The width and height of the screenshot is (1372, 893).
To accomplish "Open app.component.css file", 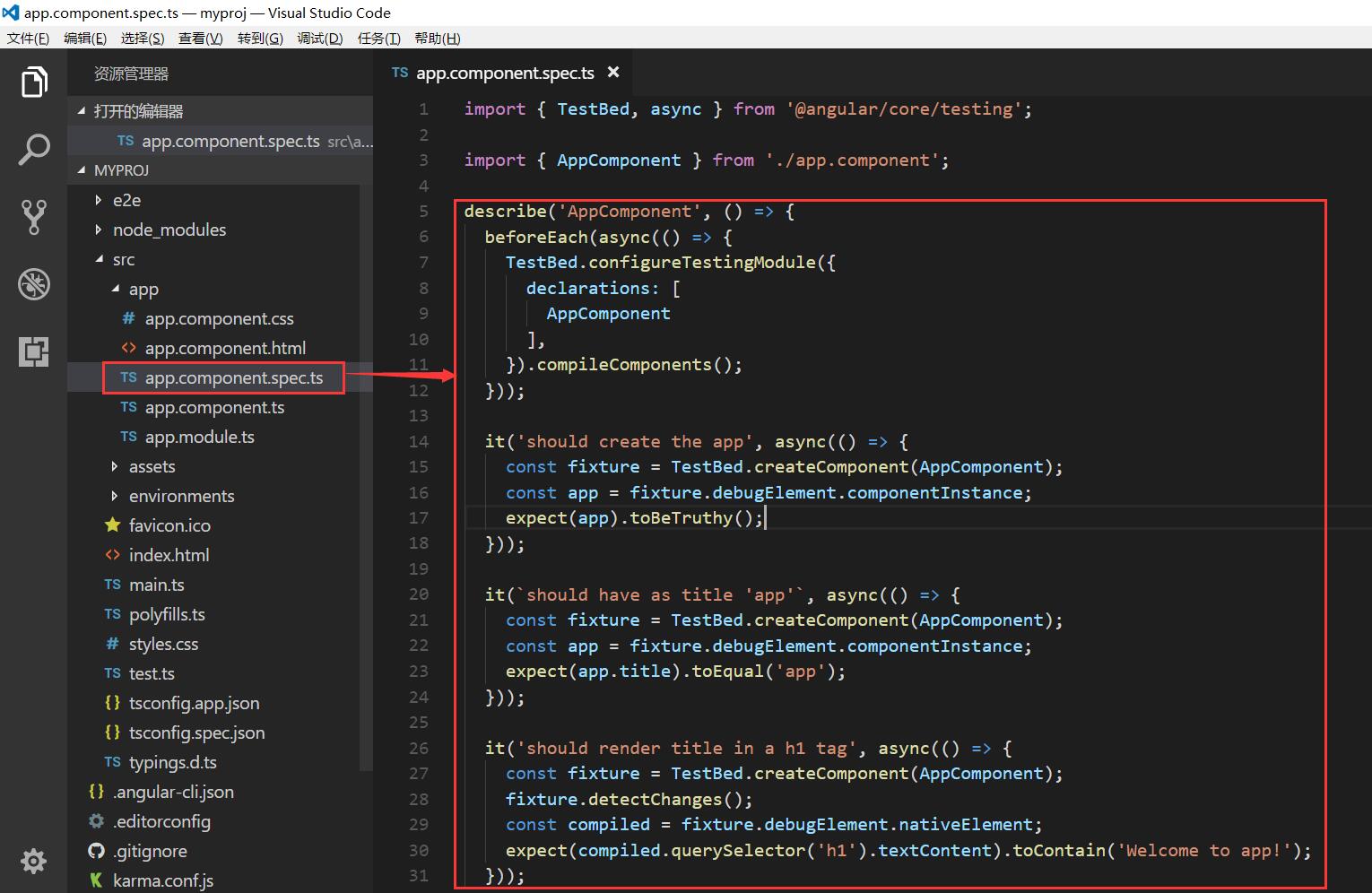I will (x=213, y=318).
